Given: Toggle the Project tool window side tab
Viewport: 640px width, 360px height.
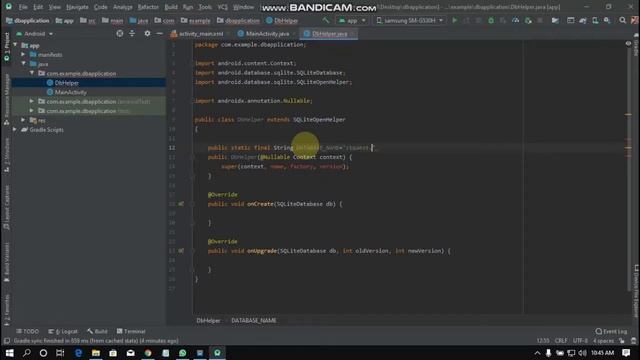Looking at the screenshot, I should pos(7,47).
